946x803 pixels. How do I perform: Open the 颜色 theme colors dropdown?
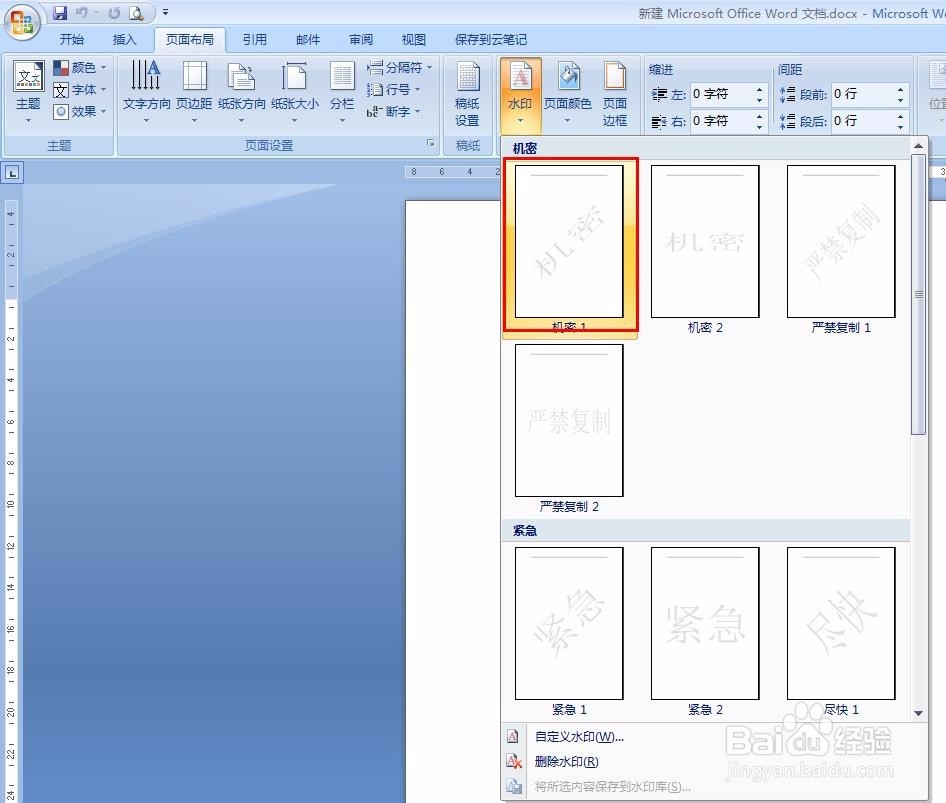79,67
